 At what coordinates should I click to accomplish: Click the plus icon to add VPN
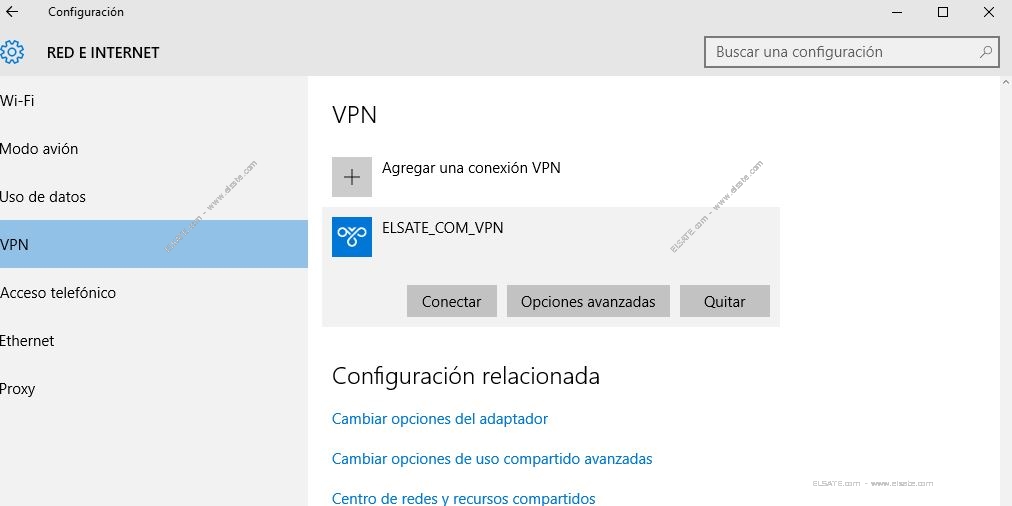[352, 177]
